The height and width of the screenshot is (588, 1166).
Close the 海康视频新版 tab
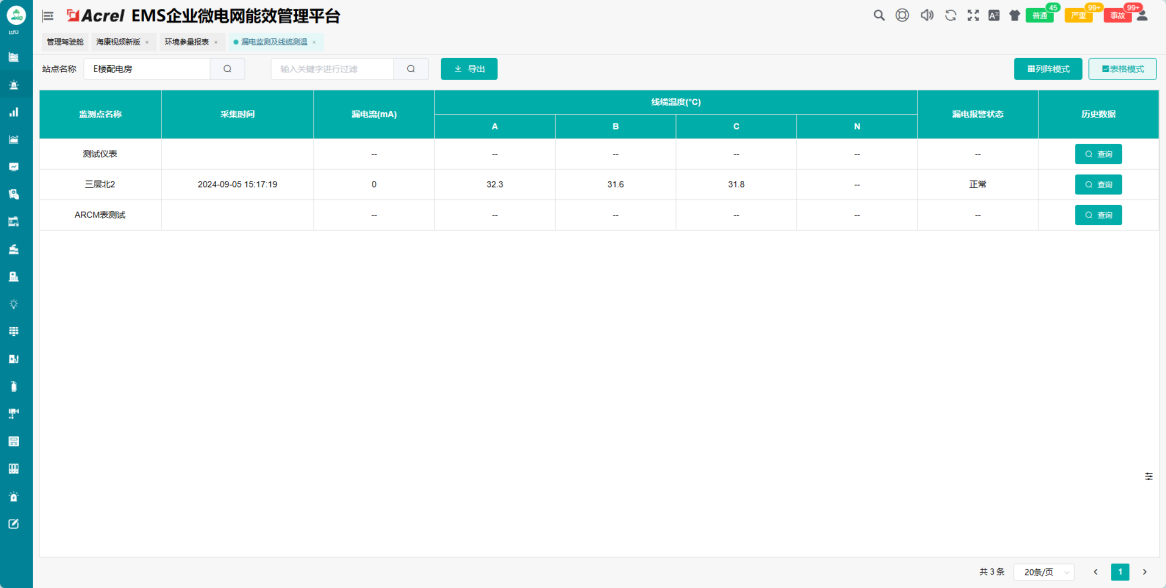(147, 42)
